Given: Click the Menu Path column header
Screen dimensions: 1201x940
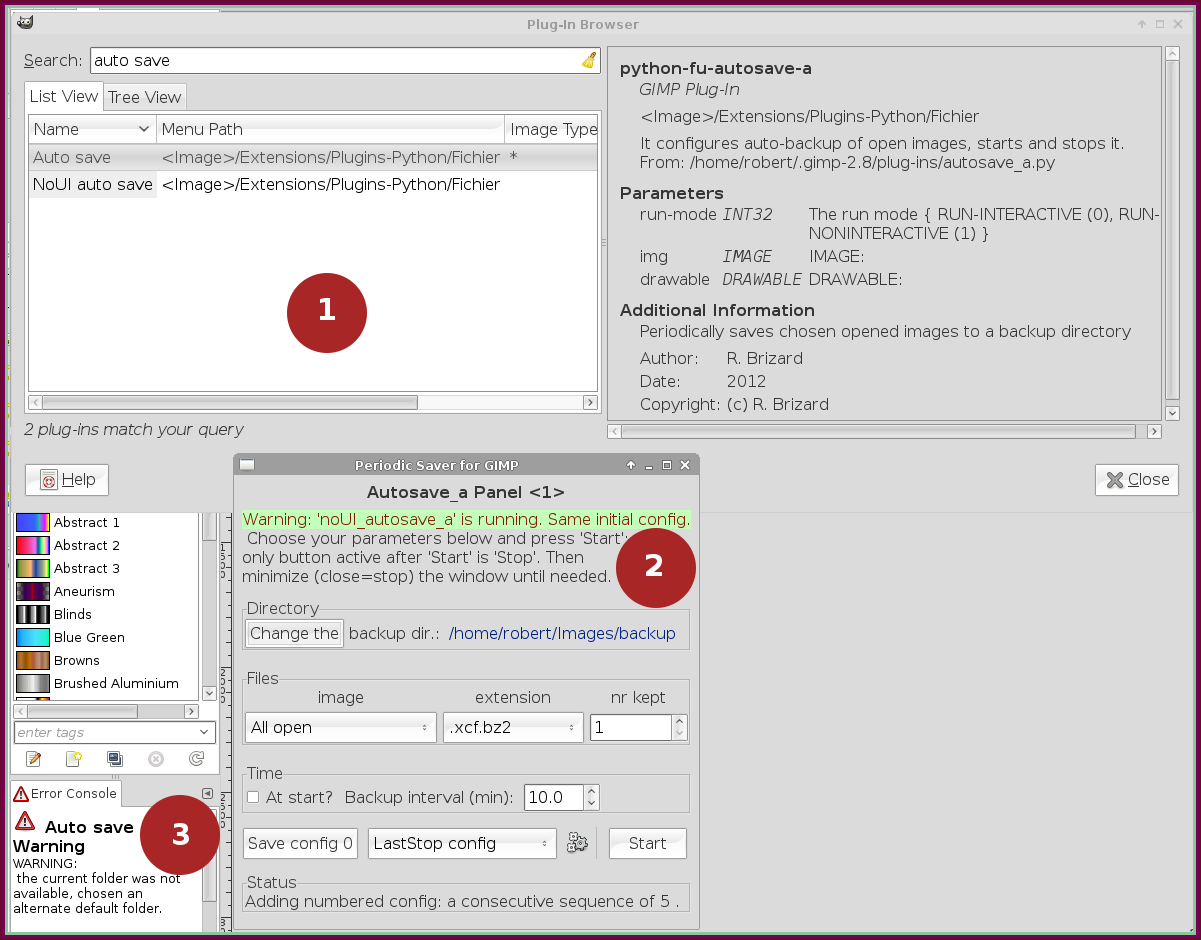Looking at the screenshot, I should (x=330, y=129).
